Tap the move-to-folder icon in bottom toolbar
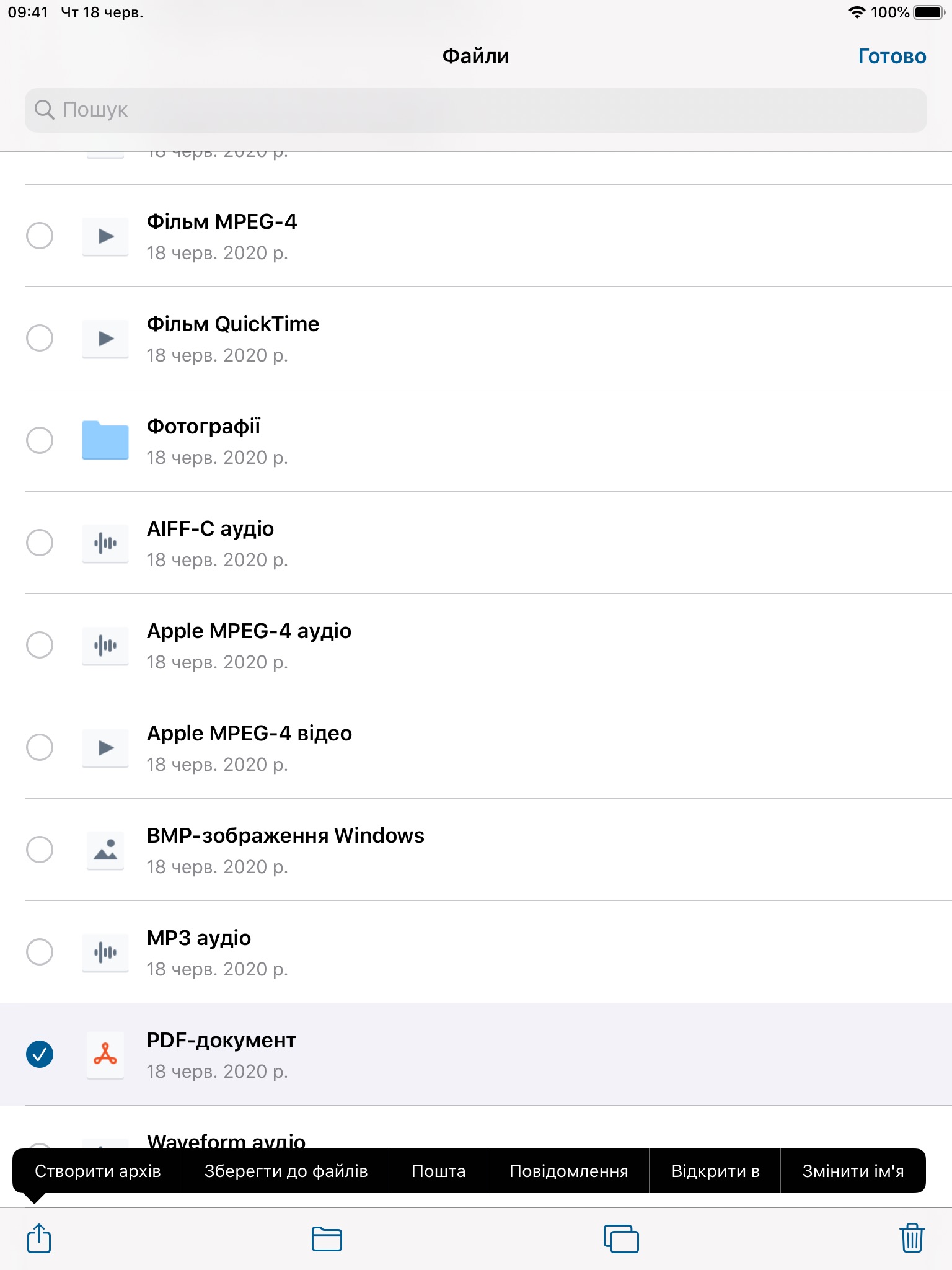The height and width of the screenshot is (1270, 952). (x=327, y=1239)
